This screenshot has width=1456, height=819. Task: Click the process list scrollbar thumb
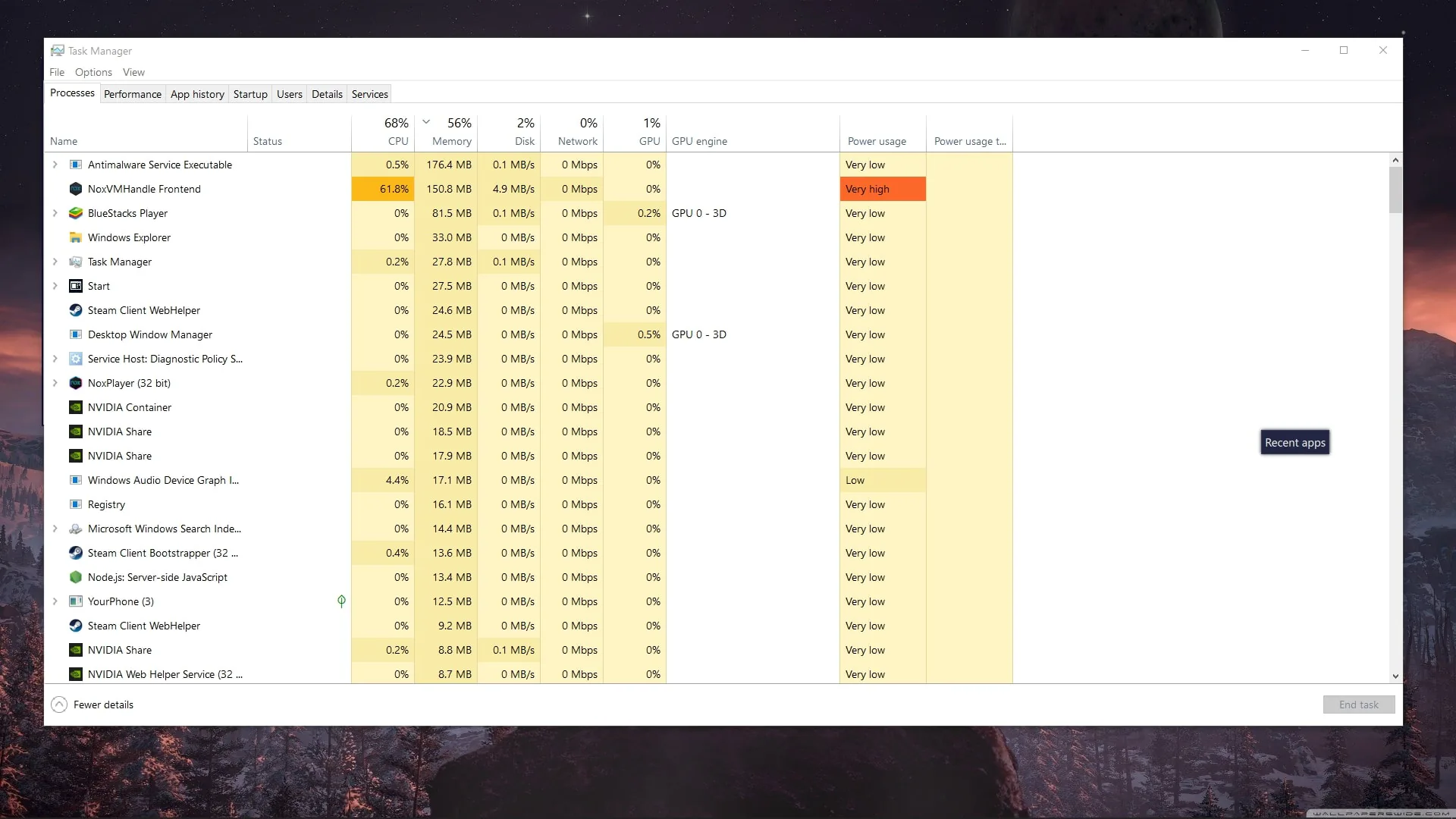(1395, 190)
